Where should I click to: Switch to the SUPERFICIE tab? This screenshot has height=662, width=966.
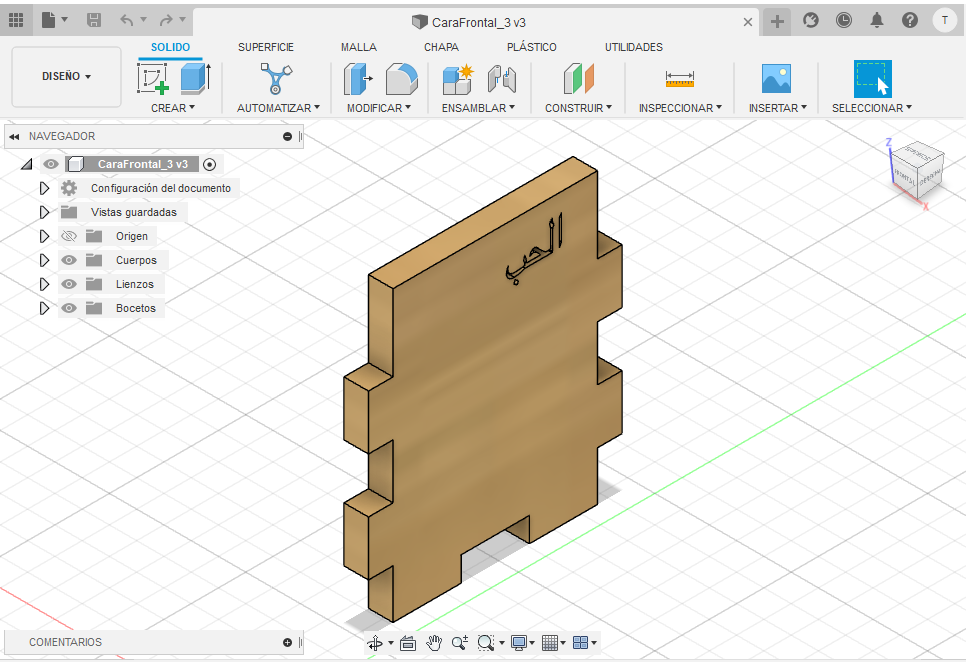tap(266, 47)
